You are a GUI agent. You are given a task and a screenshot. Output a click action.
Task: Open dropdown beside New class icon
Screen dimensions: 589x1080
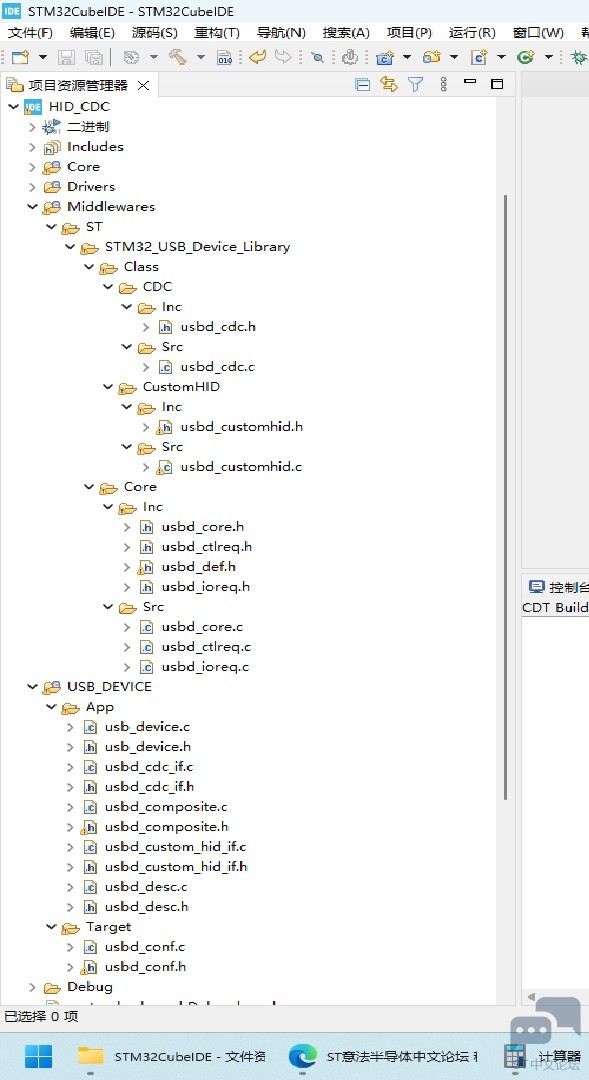pos(549,57)
